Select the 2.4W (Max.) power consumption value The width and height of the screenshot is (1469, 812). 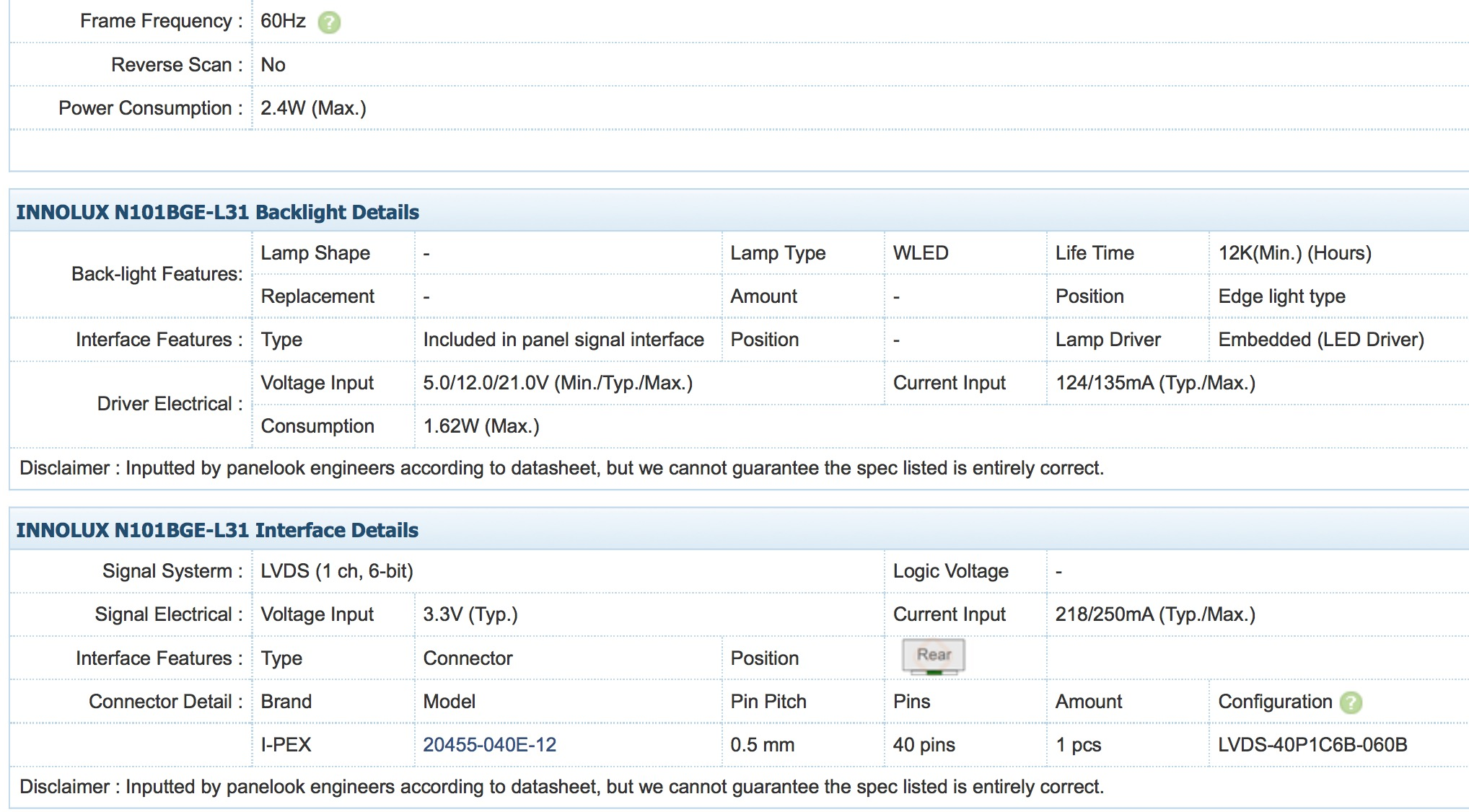313,108
